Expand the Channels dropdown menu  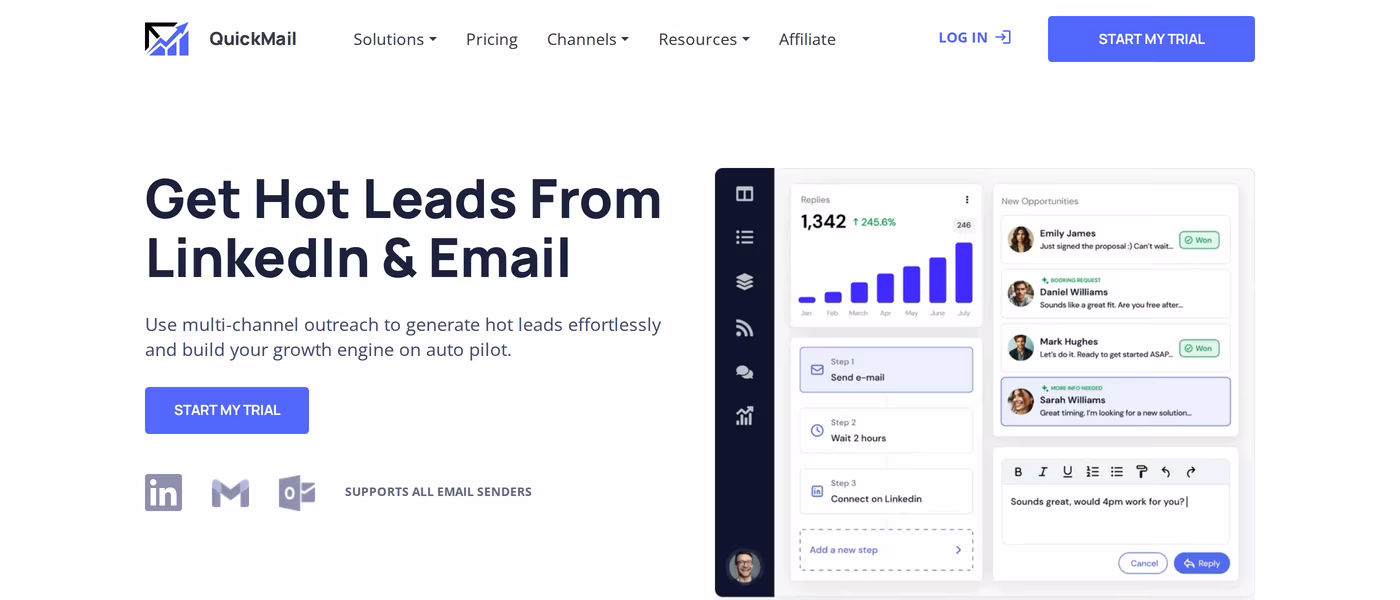(588, 39)
